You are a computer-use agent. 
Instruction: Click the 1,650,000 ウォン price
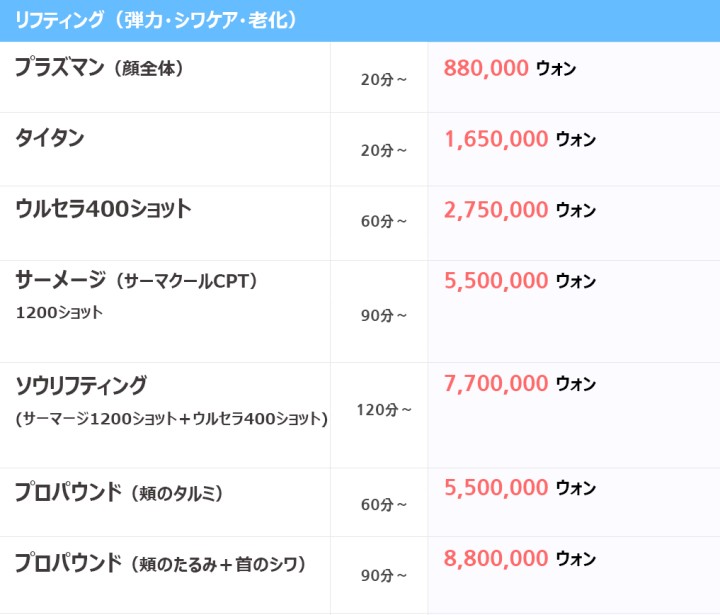[520, 139]
